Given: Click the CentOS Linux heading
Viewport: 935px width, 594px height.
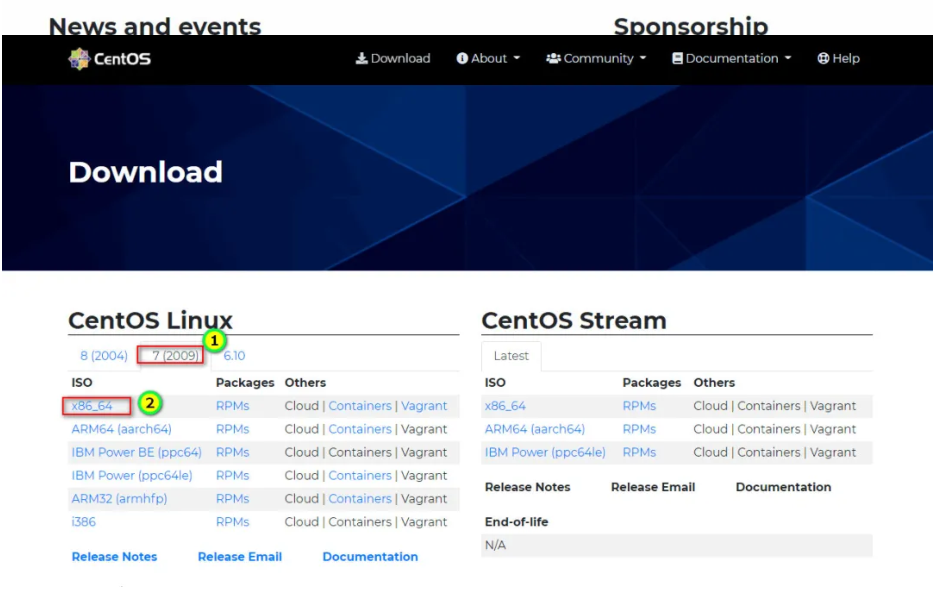Looking at the screenshot, I should point(150,321).
